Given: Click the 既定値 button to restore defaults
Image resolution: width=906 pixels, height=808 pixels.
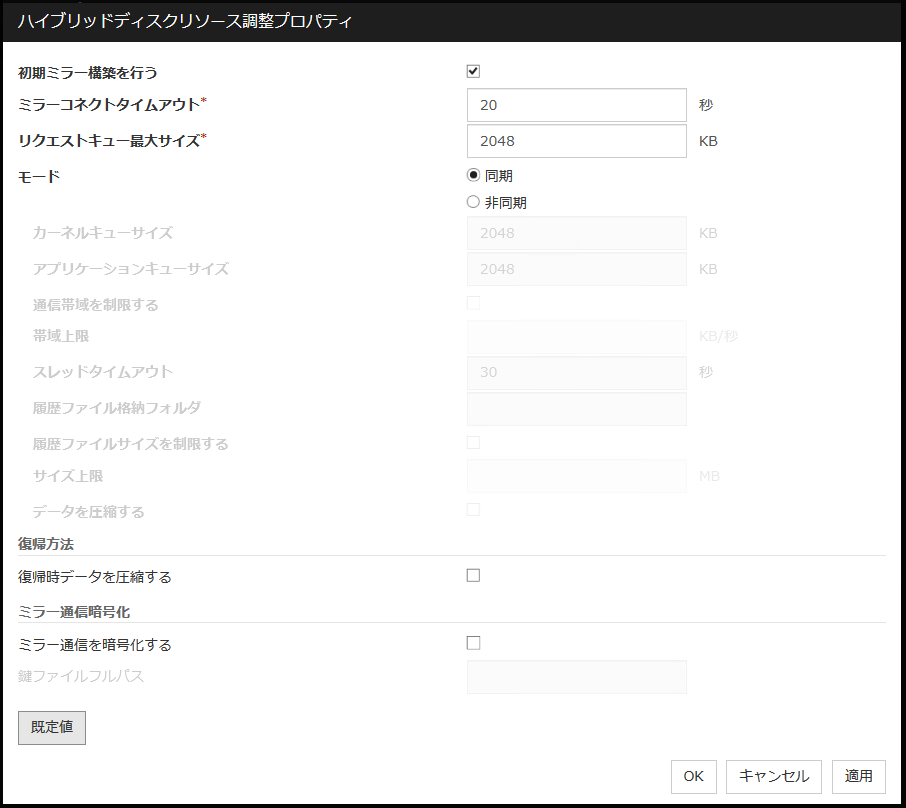Looking at the screenshot, I should (x=51, y=727).
